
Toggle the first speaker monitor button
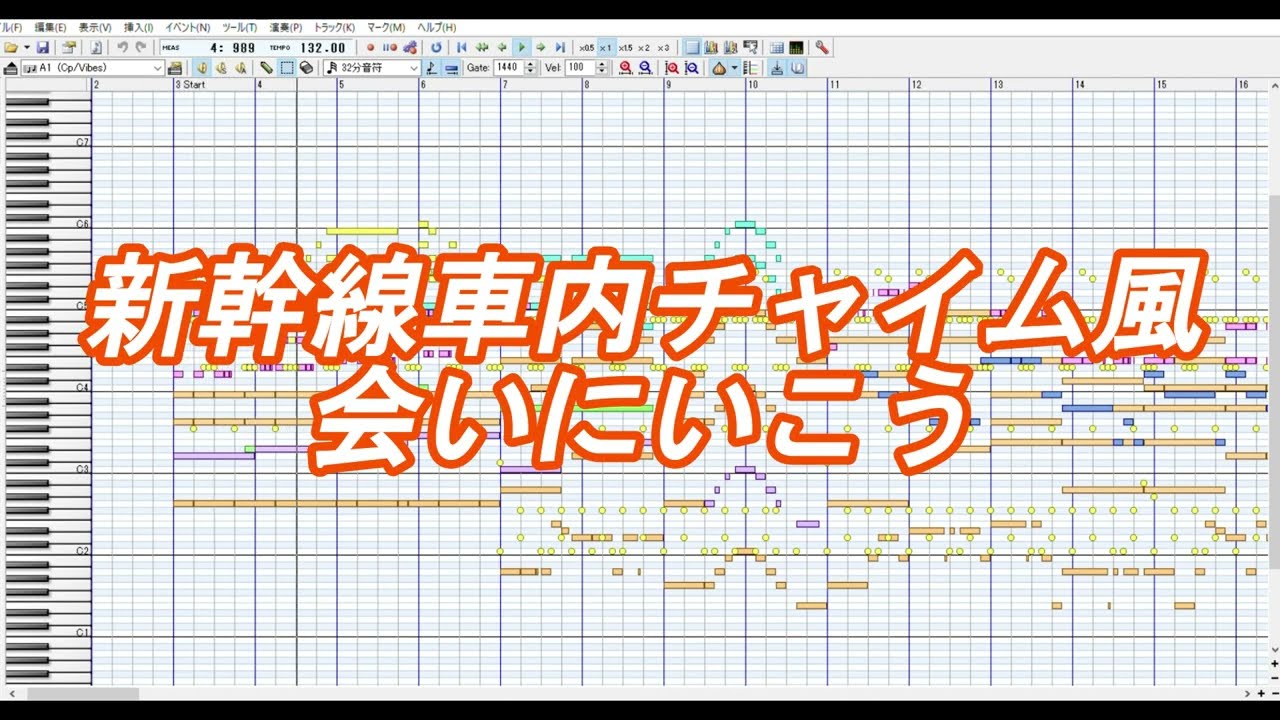point(201,67)
